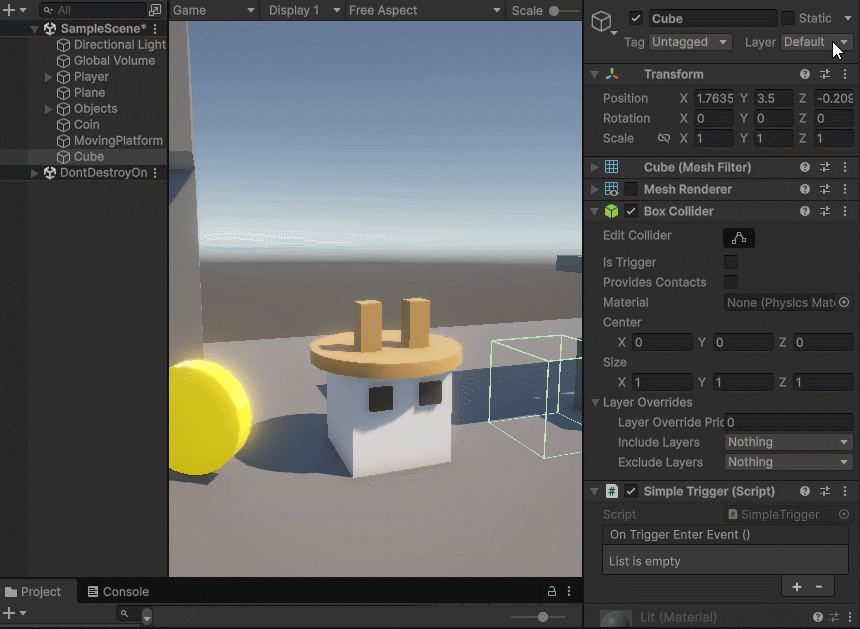Viewport: 860px width, 629px height.
Task: Remove event with the minus button
Action: (x=818, y=587)
